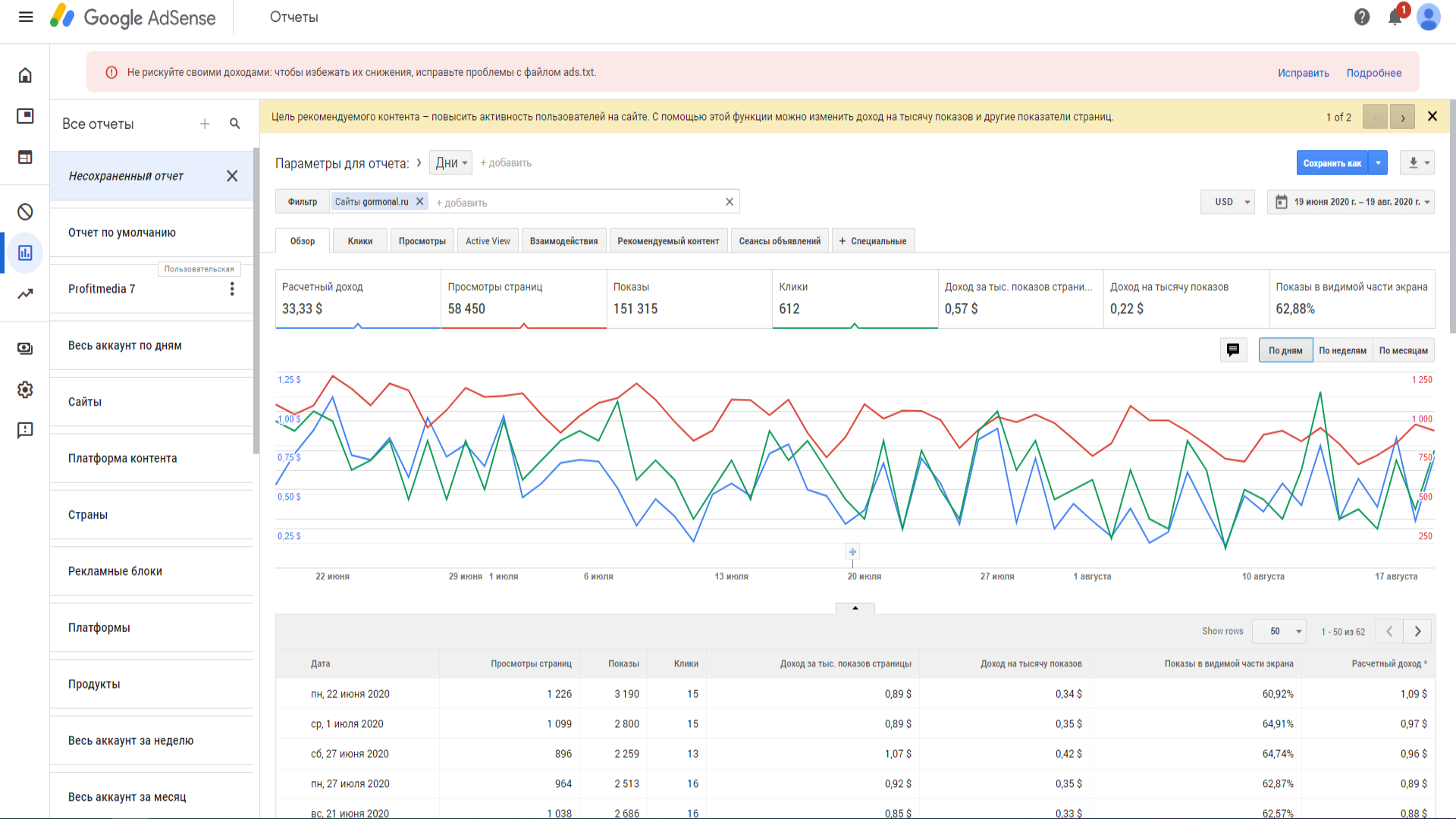Open the main hamburger menu
The width and height of the screenshot is (1456, 819).
[26, 17]
